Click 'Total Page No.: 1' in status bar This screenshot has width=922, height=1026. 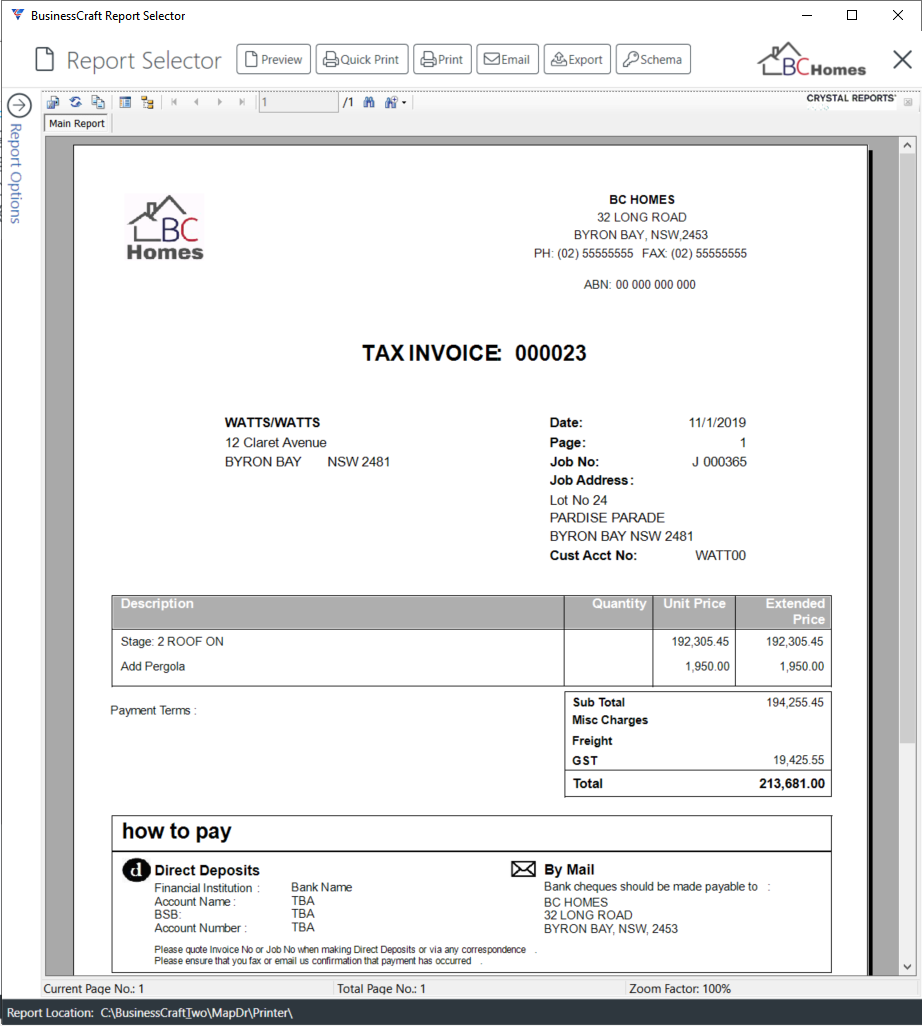(x=381, y=989)
